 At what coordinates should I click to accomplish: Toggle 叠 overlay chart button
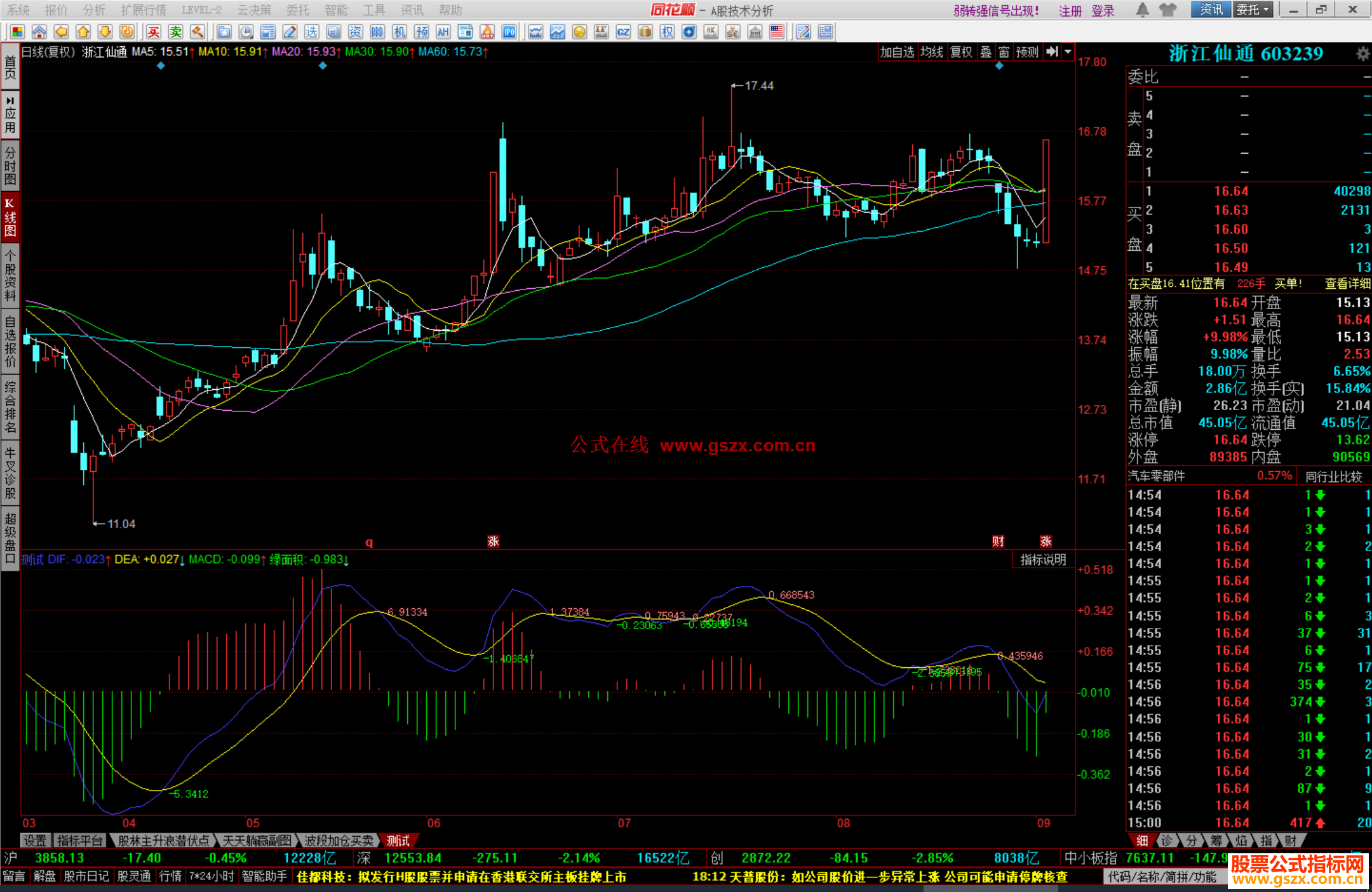[986, 52]
